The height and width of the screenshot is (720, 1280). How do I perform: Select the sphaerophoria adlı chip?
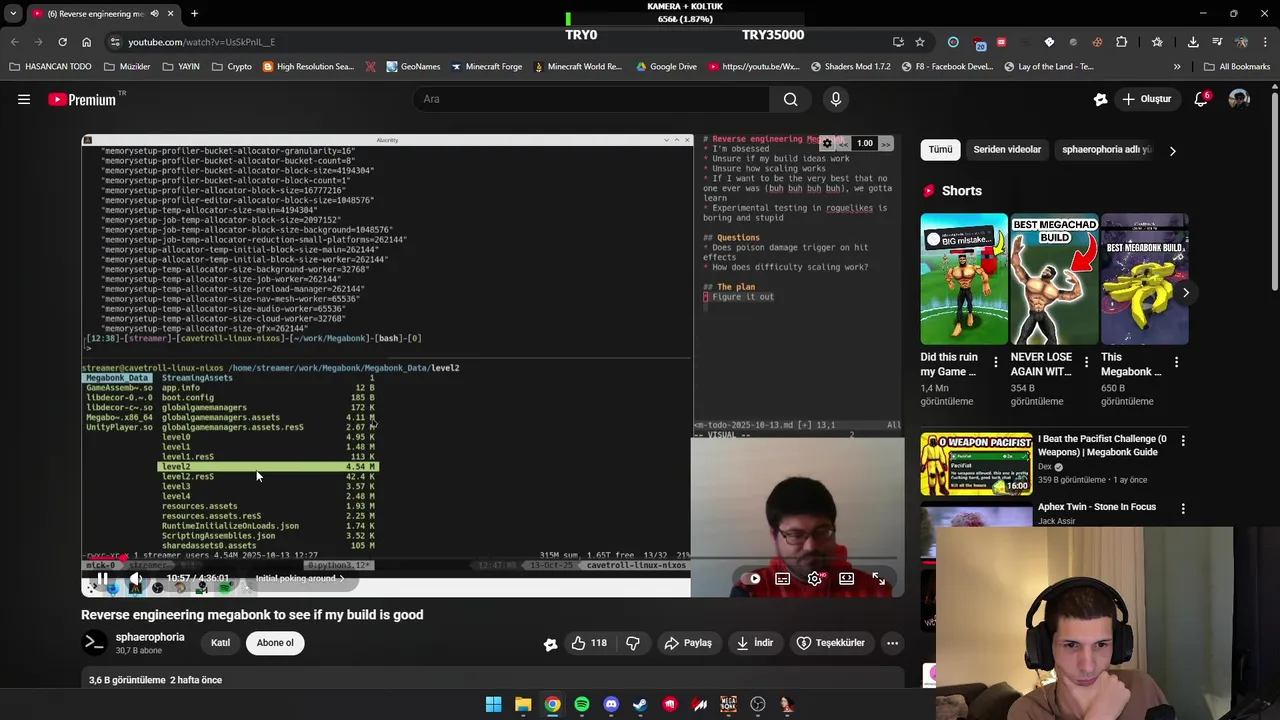coord(1106,150)
